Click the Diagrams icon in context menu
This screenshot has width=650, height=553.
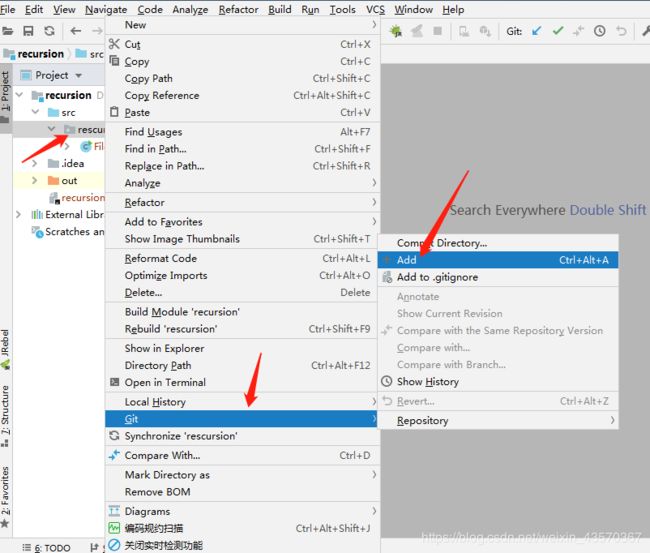click(x=114, y=511)
